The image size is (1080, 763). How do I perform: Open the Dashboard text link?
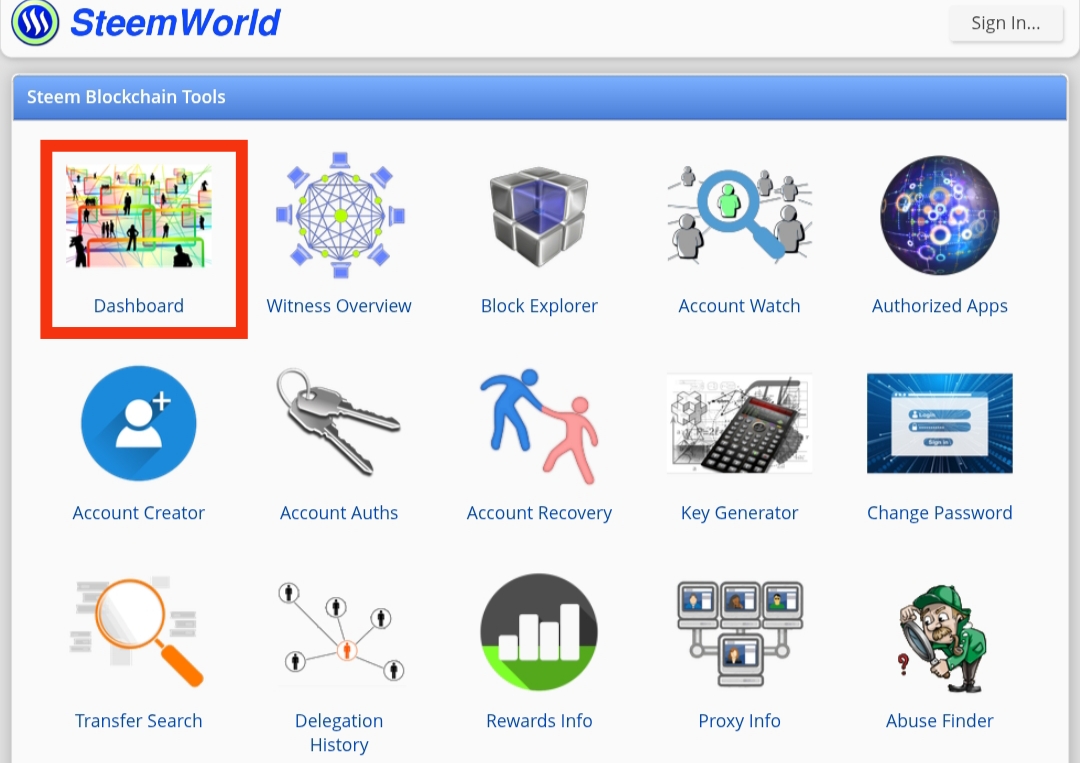[138, 306]
